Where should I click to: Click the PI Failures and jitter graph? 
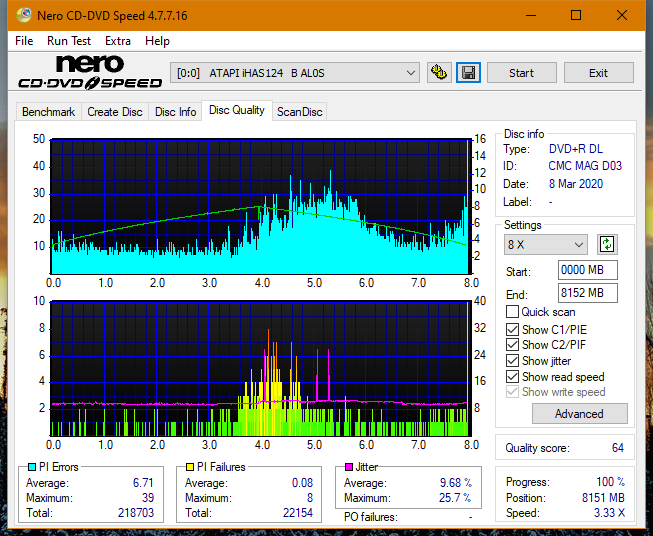[x=260, y=369]
